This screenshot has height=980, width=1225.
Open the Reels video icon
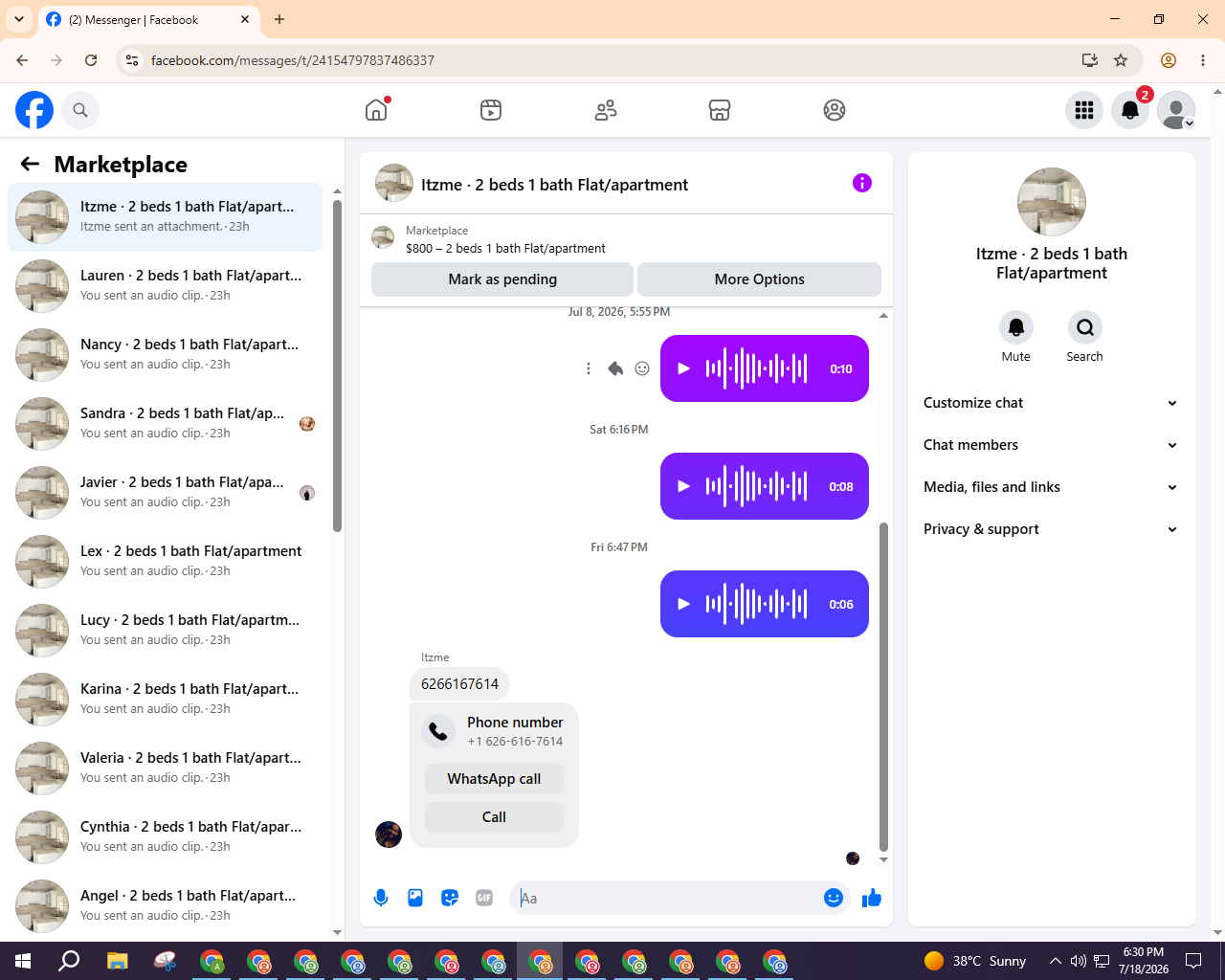pyautogui.click(x=491, y=110)
